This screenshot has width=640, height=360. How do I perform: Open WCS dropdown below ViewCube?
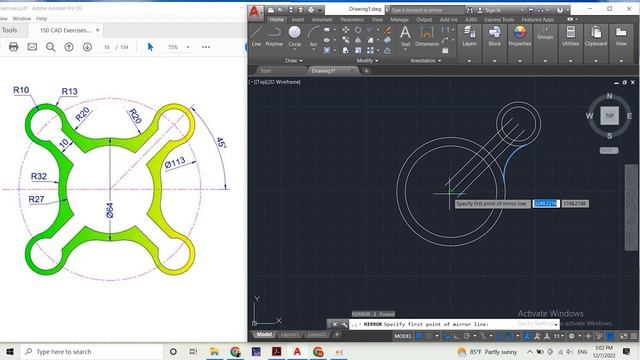tap(609, 151)
